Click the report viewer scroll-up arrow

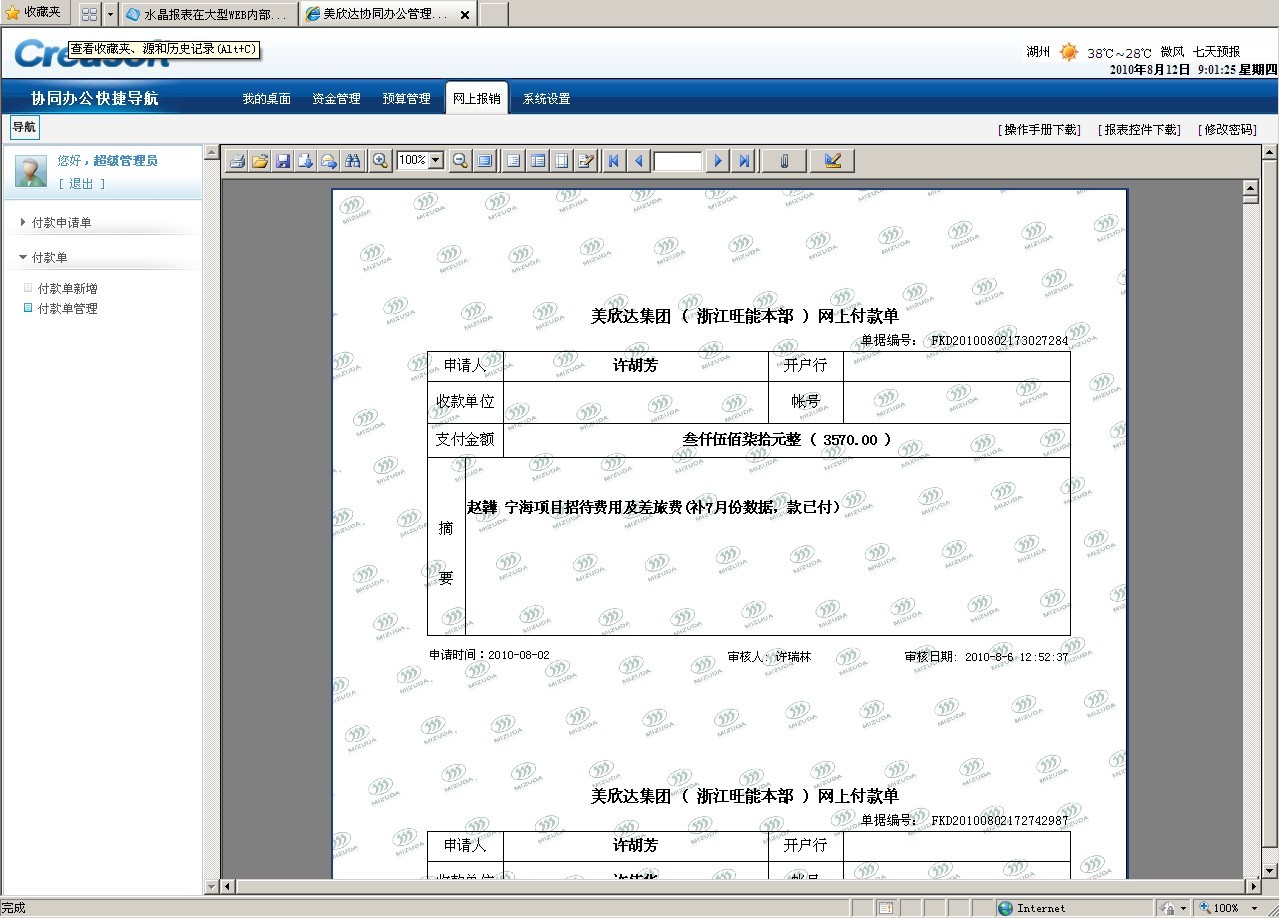[x=1250, y=188]
